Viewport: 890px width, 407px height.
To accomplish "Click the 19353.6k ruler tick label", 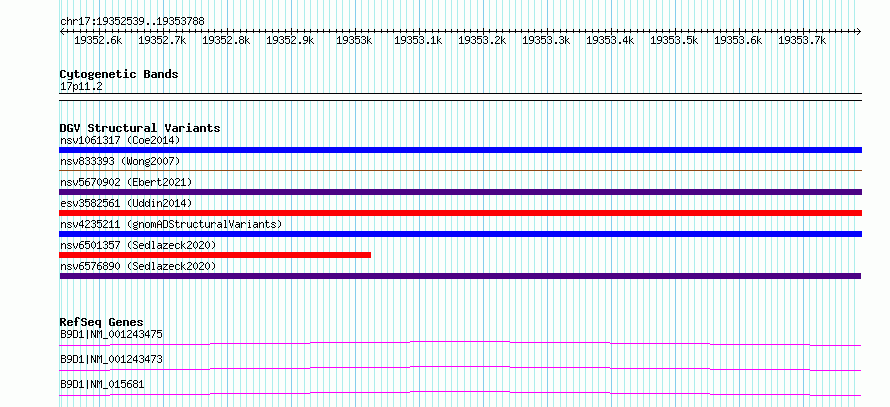I will pos(738,41).
